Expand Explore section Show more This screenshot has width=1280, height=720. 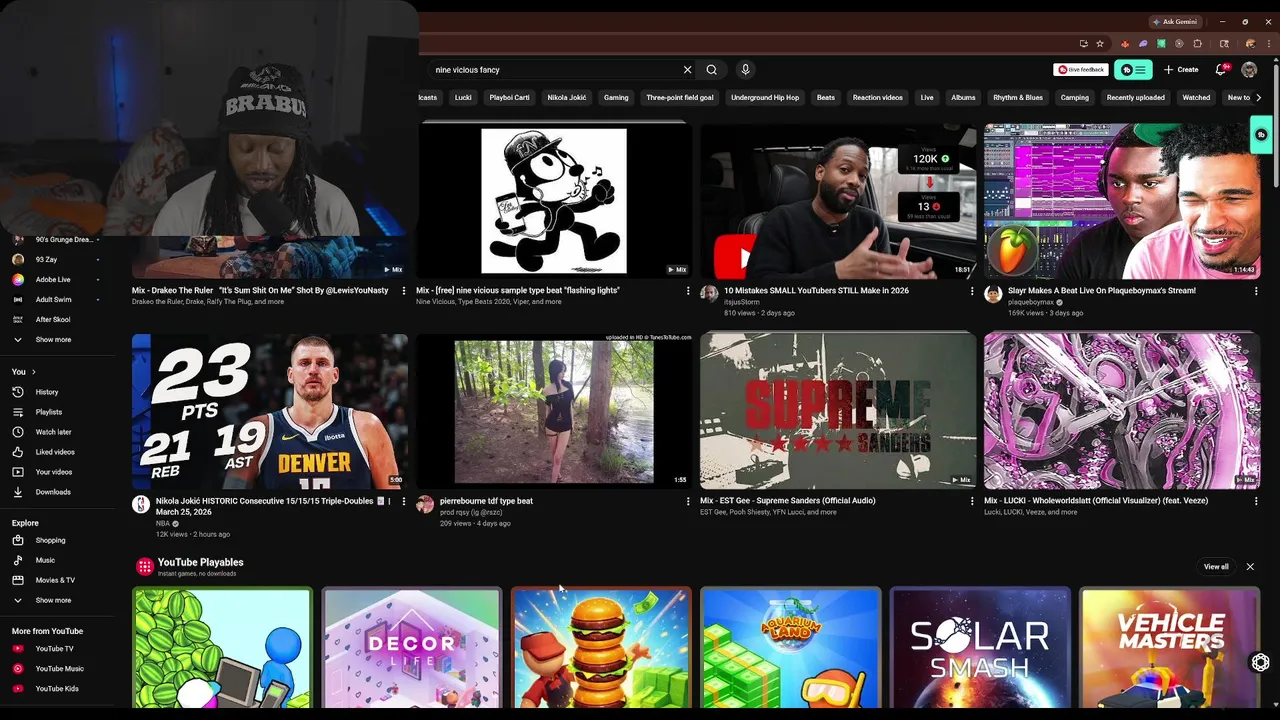pos(60,600)
